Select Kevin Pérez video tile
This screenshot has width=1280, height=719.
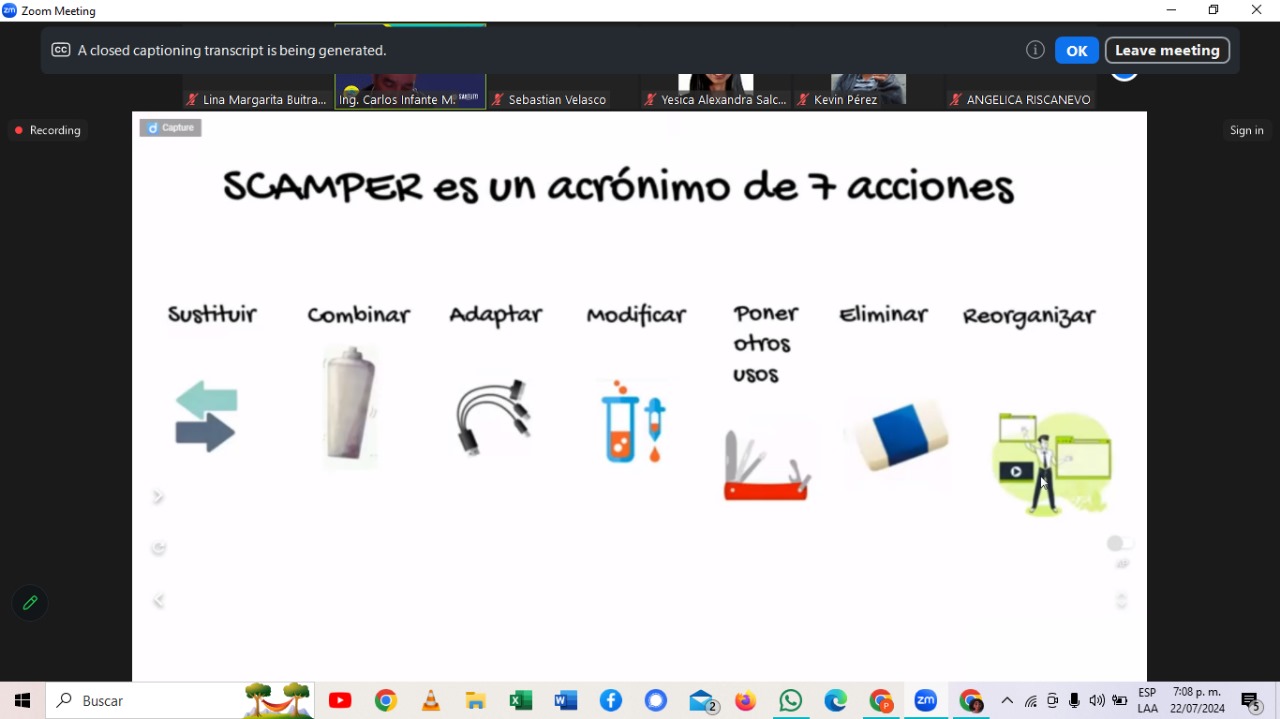[x=867, y=92]
